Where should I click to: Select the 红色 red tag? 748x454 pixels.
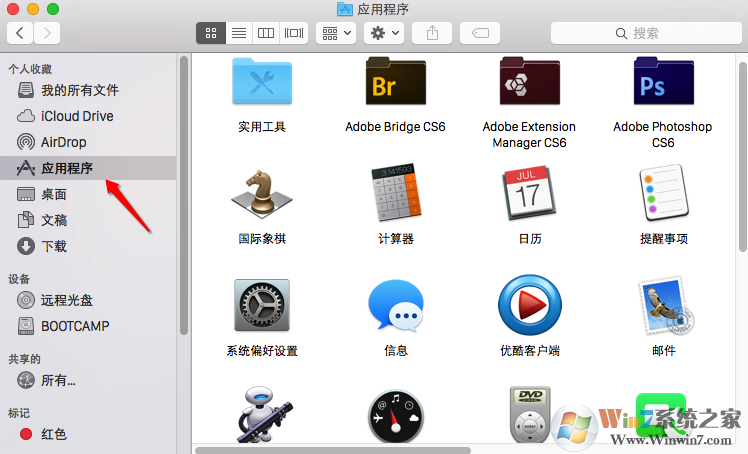88,434
